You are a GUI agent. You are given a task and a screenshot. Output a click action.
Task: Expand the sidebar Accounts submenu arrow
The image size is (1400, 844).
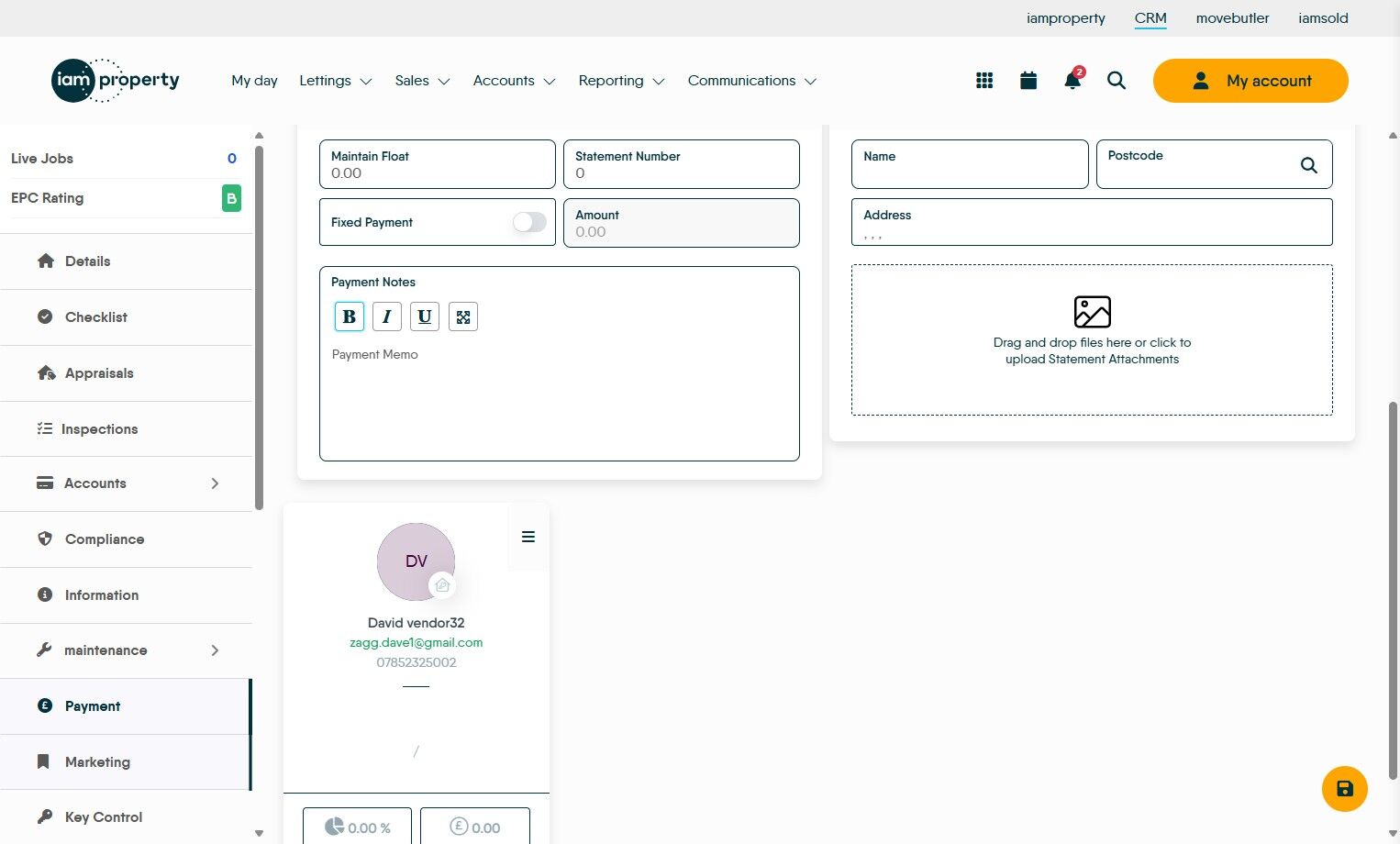[215, 483]
